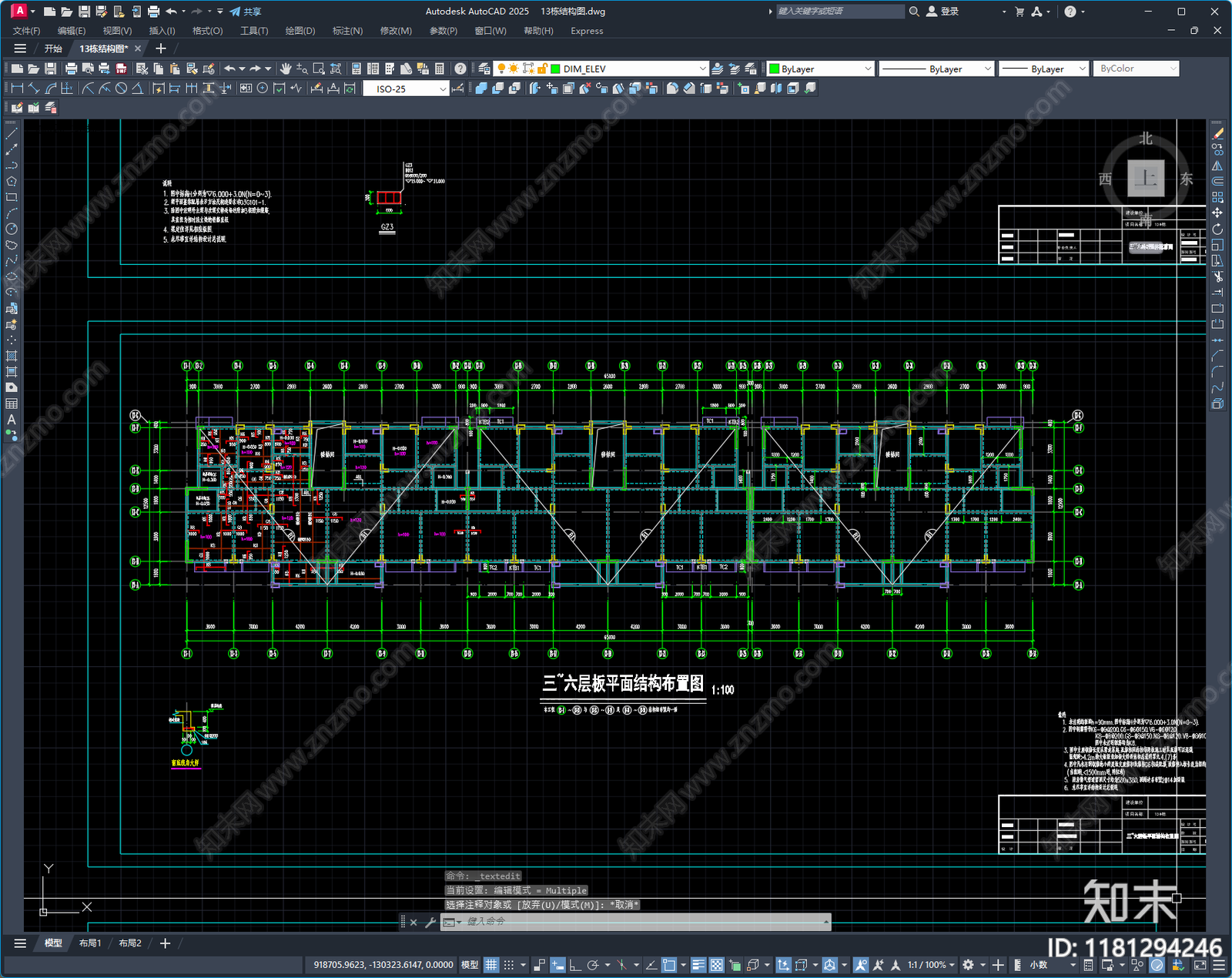Select the Diameter dimension tool
The width and height of the screenshot is (1232, 978).
coord(121,89)
